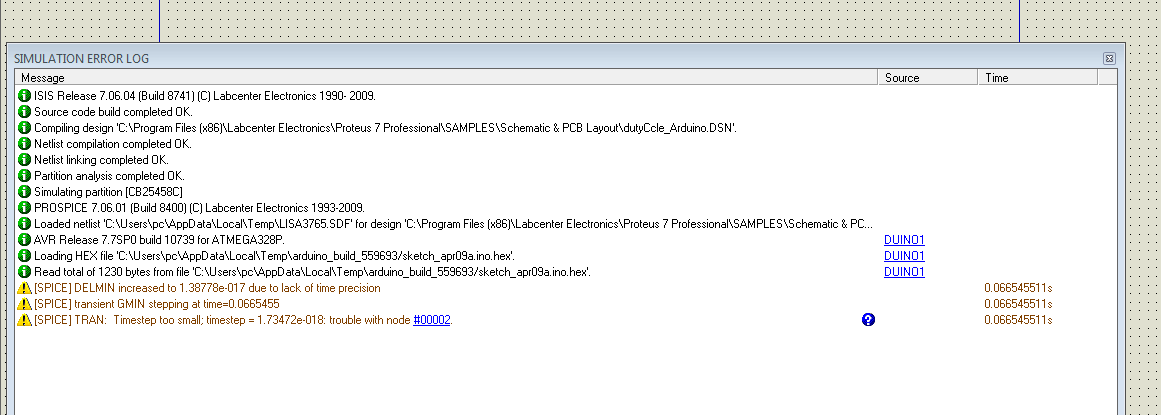Viewport: 1161px width, 415px height.
Task: Click warning icon beside transient GMIN stepping
Action: (24, 305)
